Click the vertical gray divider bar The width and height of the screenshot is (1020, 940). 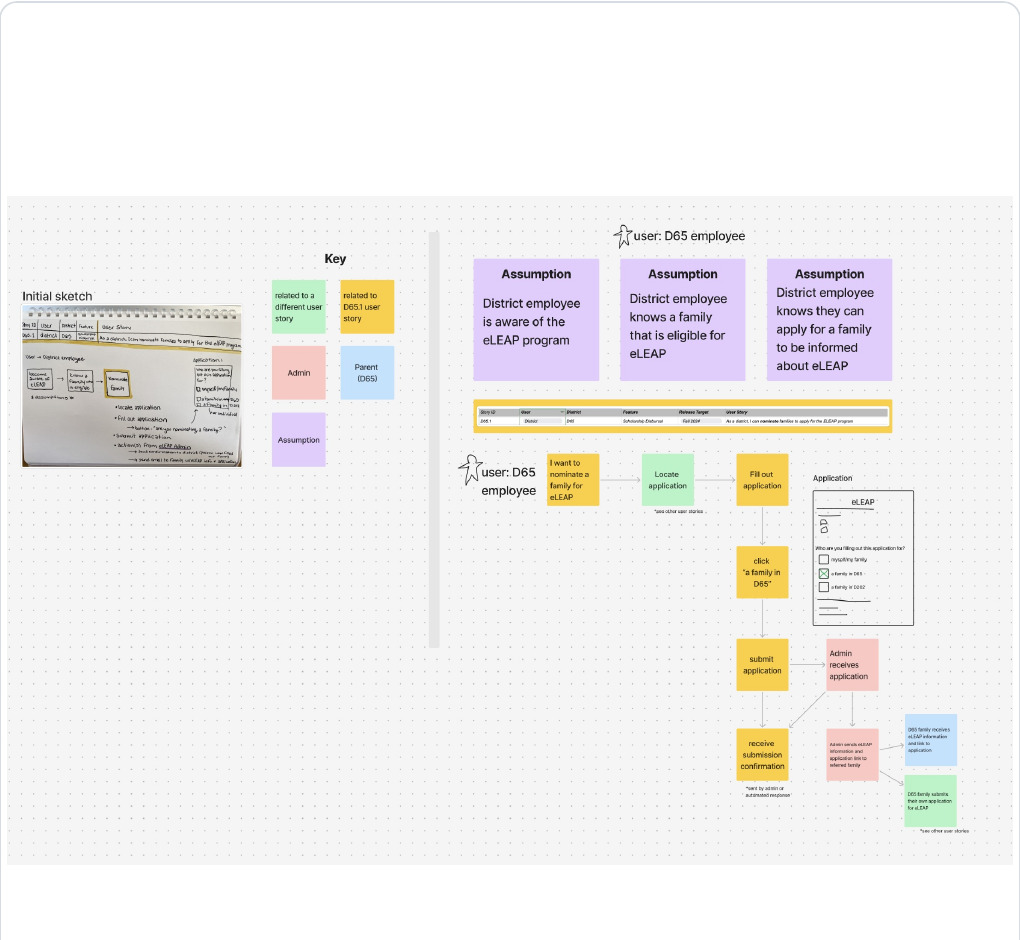(434, 440)
